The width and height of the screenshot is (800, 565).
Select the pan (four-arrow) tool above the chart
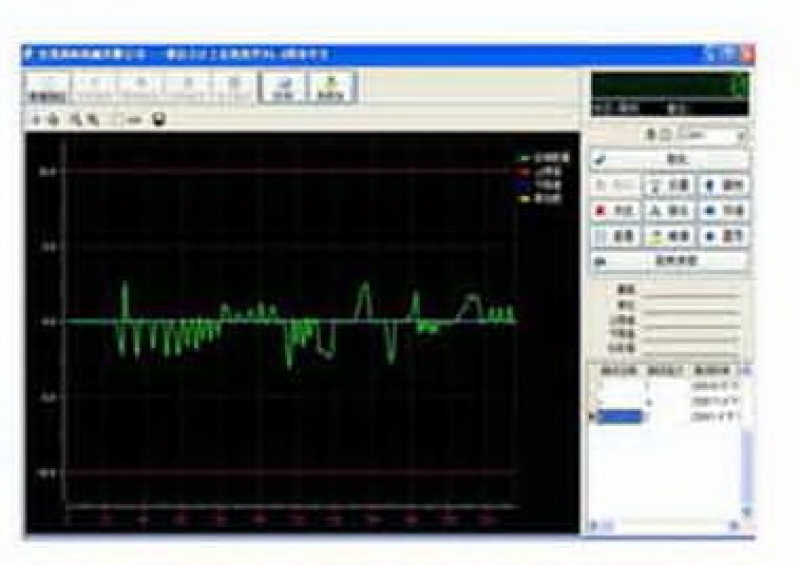(54, 120)
